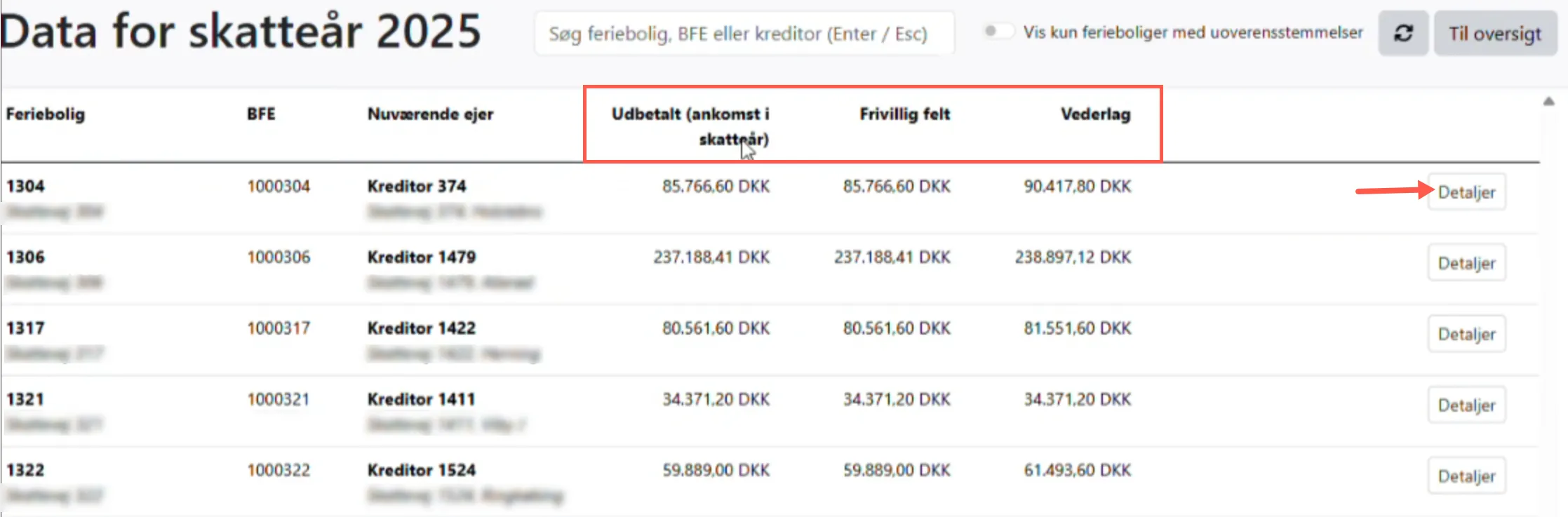Open details for feriebolig 1322

pos(1466,475)
